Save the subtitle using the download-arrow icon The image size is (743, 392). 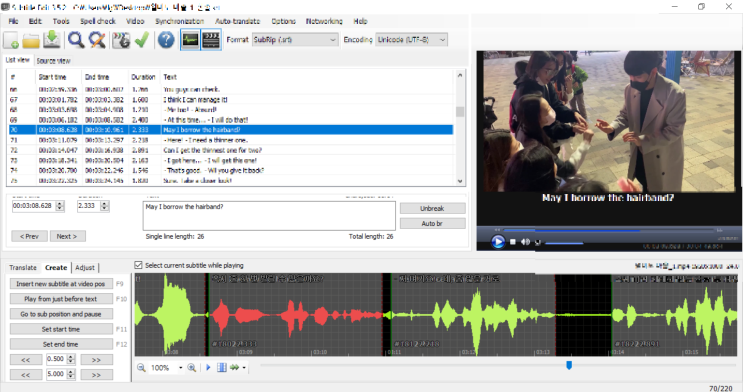52,40
